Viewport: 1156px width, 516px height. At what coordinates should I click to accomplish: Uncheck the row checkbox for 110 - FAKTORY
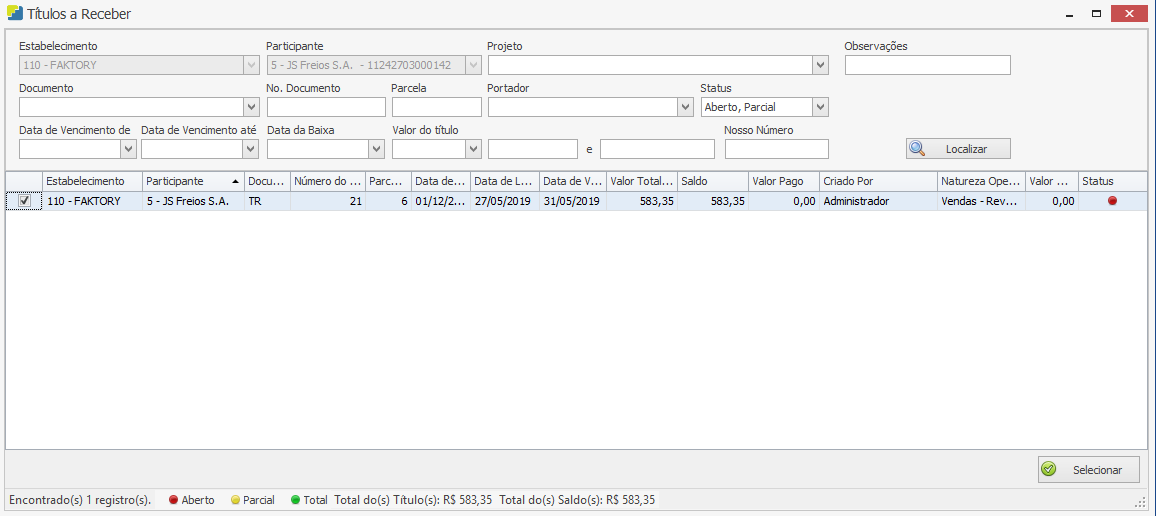click(24, 201)
